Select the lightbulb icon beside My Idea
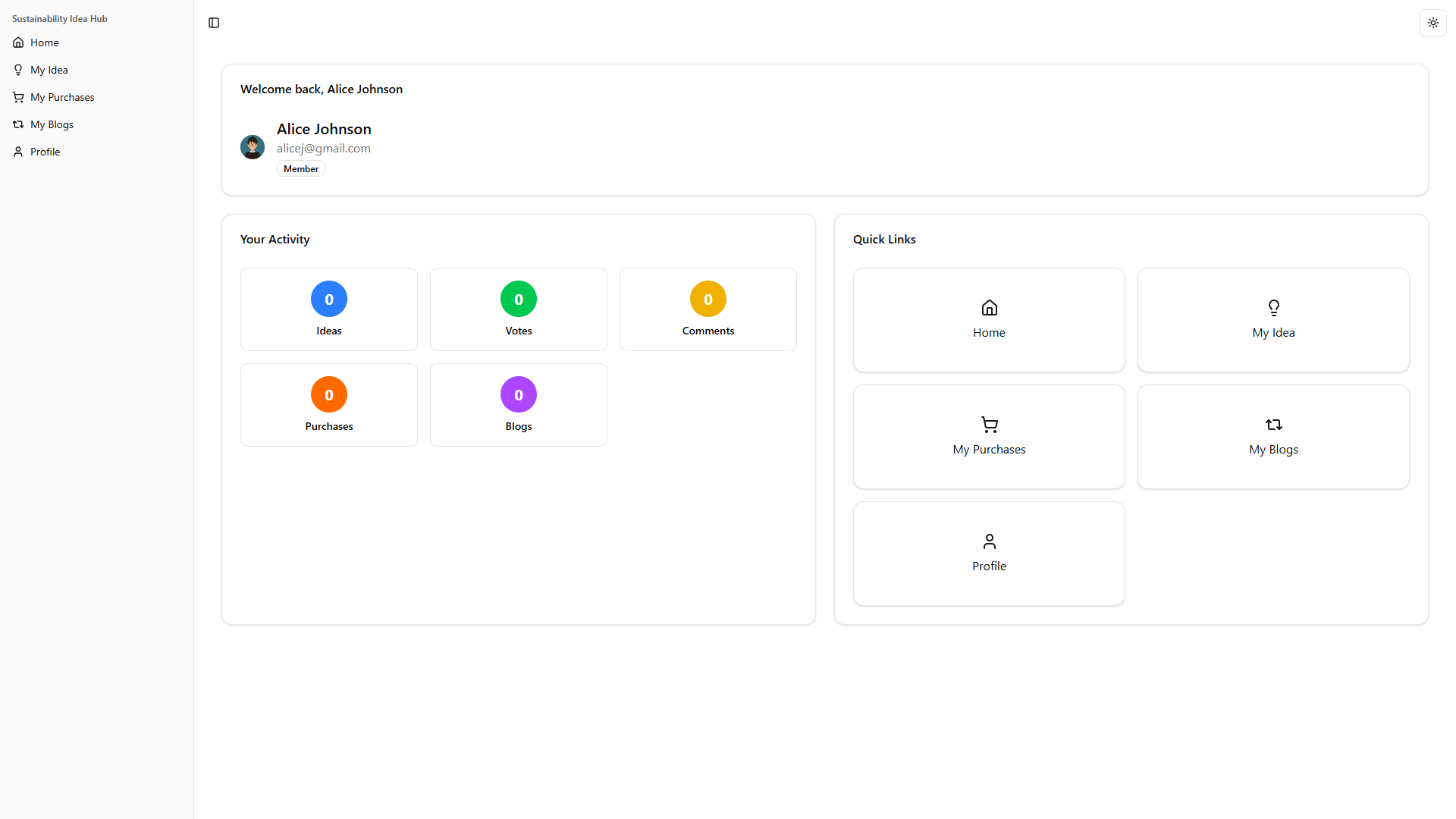1456x819 pixels. (x=18, y=70)
